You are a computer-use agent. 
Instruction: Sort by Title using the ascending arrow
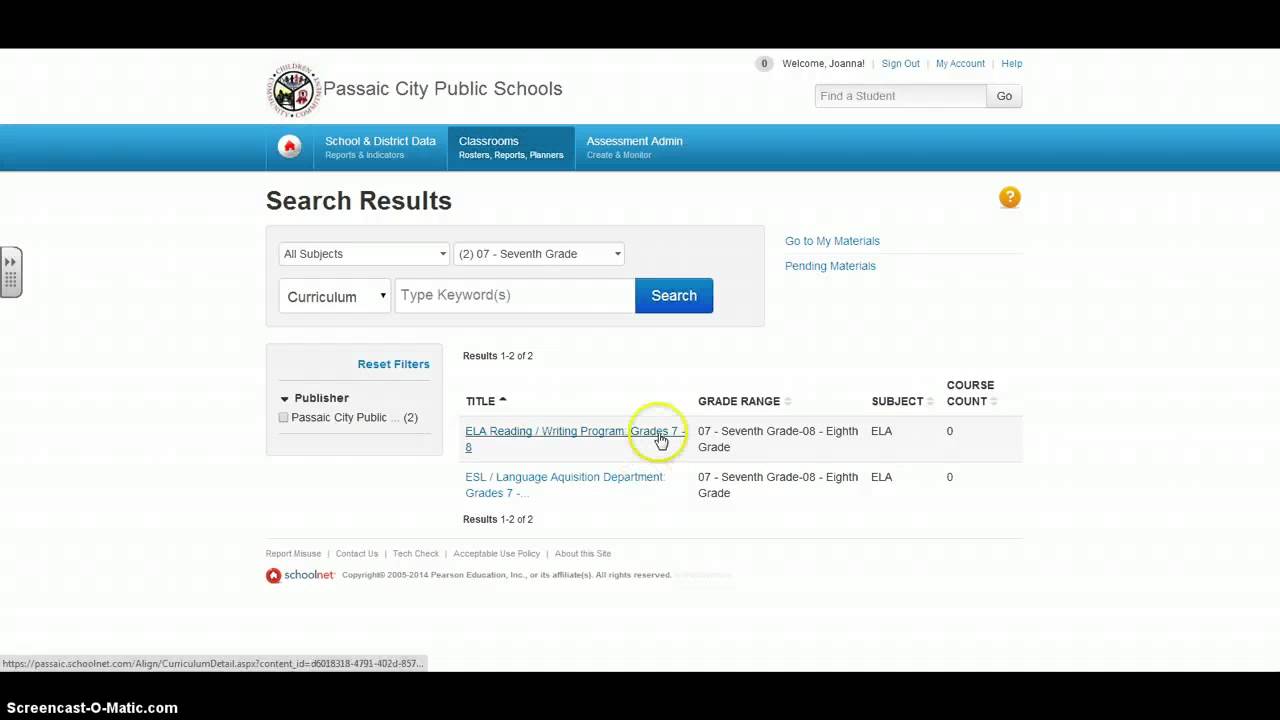click(503, 400)
